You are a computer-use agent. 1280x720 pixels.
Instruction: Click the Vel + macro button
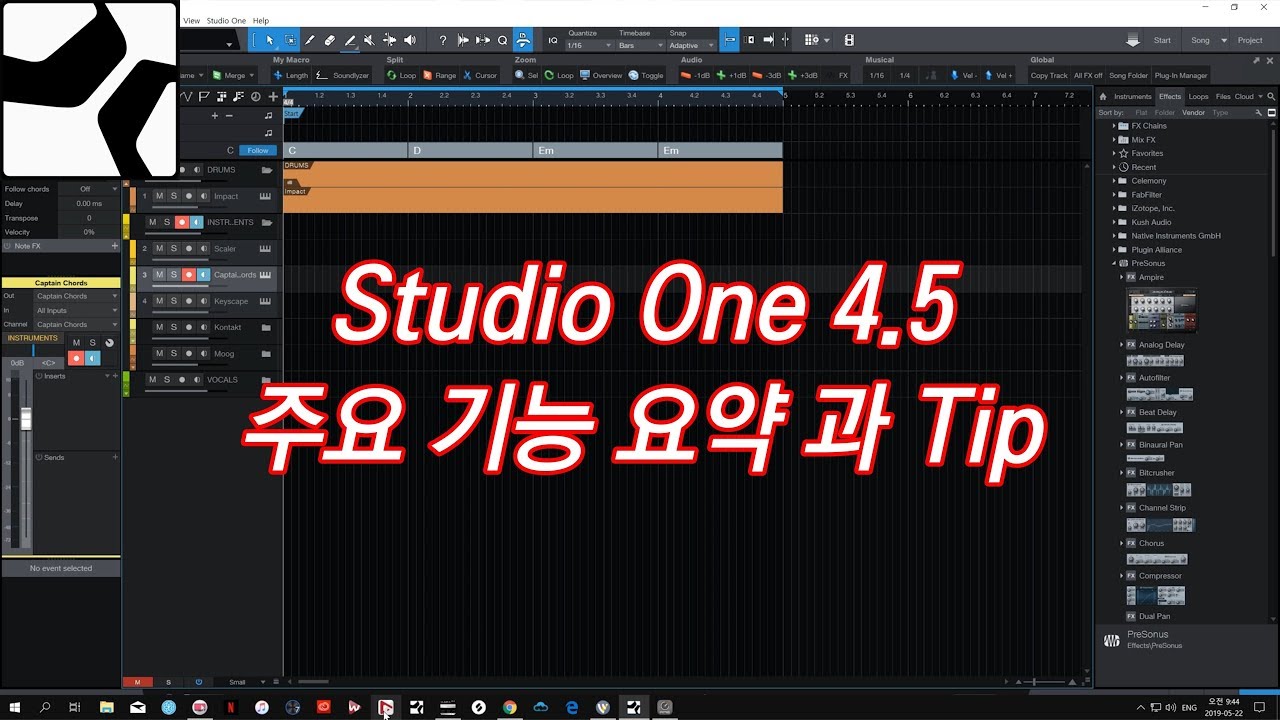(x=999, y=75)
